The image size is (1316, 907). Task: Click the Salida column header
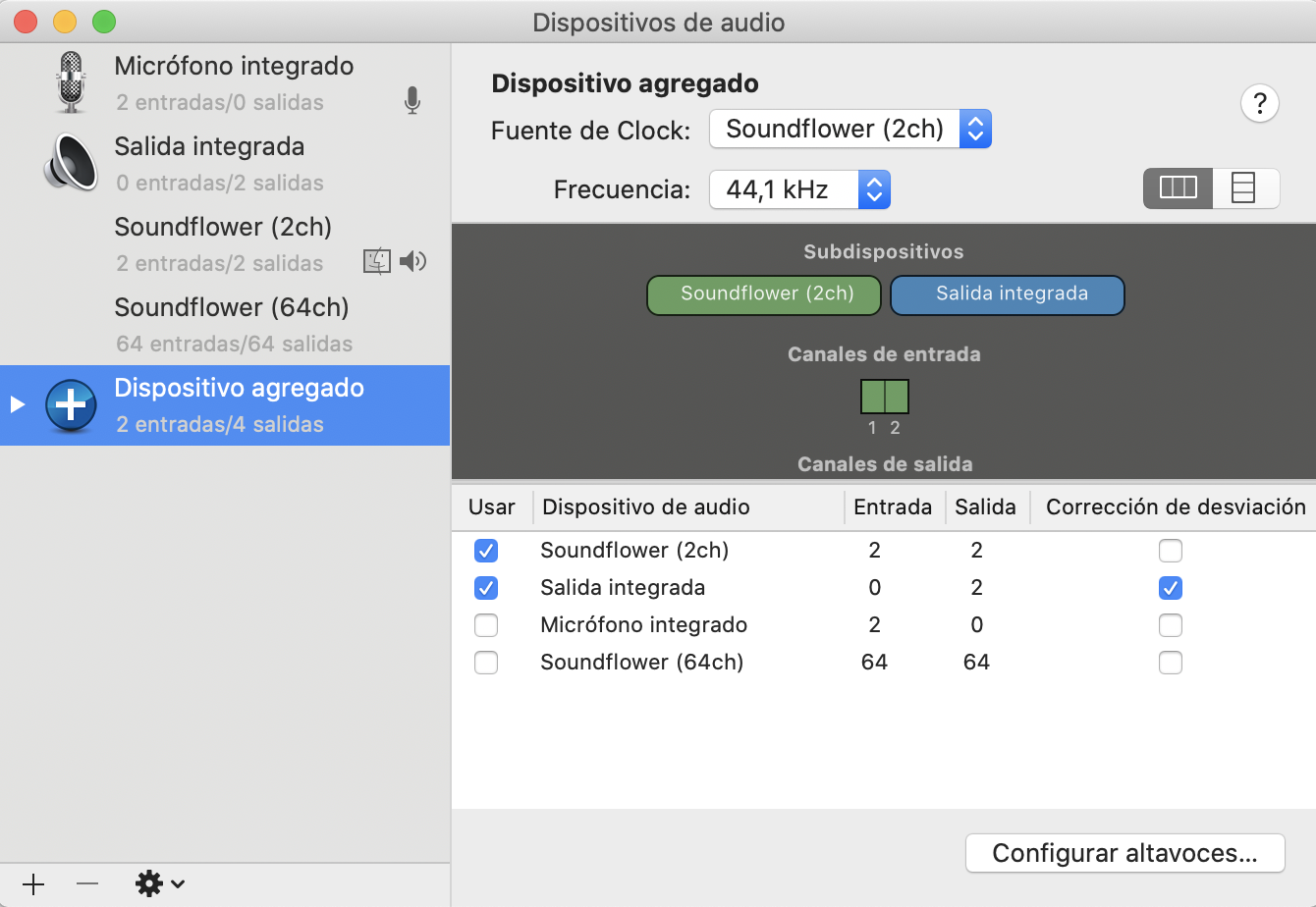click(986, 507)
